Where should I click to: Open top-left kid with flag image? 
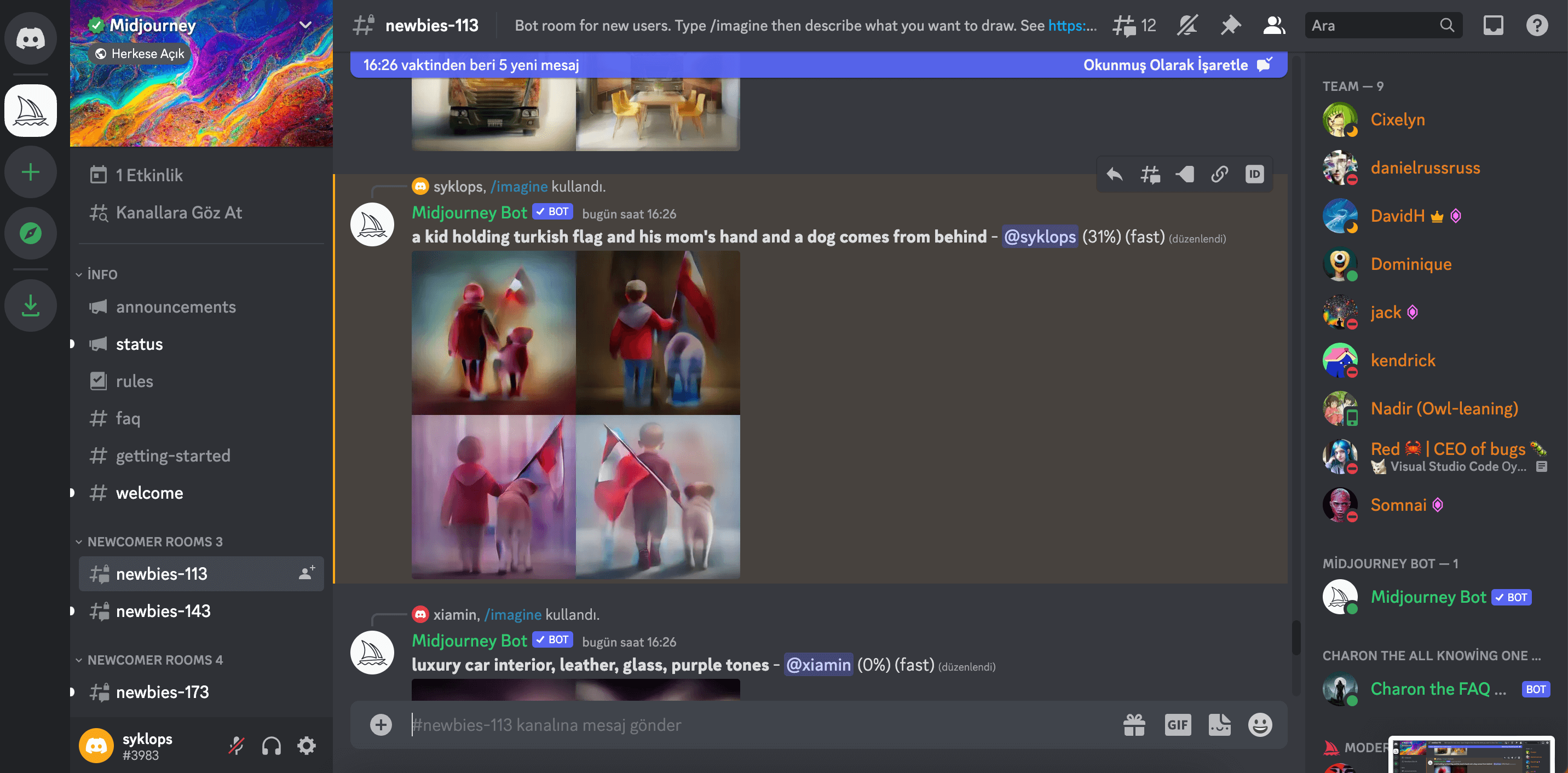pos(493,332)
